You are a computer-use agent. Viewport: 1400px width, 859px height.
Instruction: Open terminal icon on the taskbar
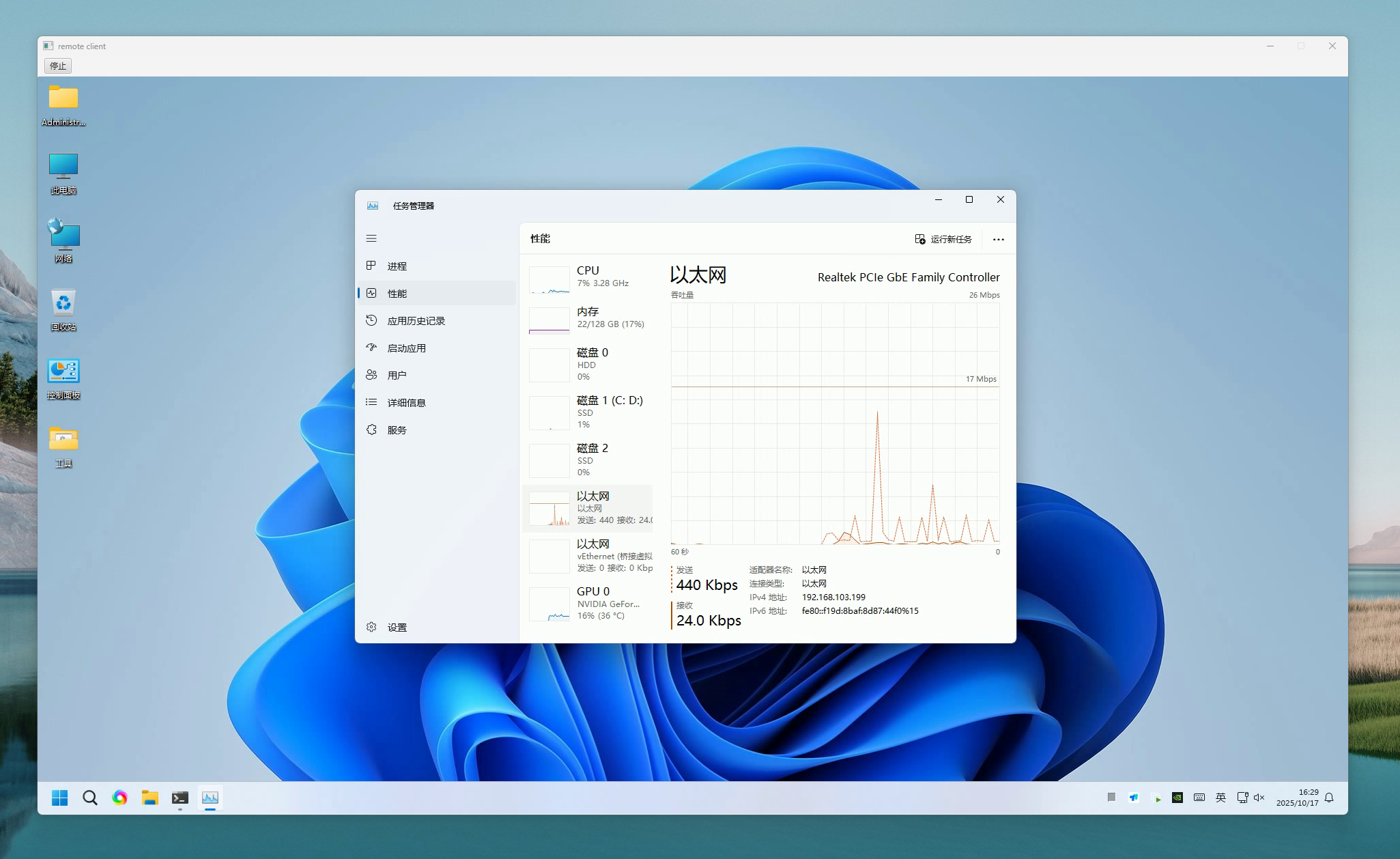pyautogui.click(x=180, y=798)
